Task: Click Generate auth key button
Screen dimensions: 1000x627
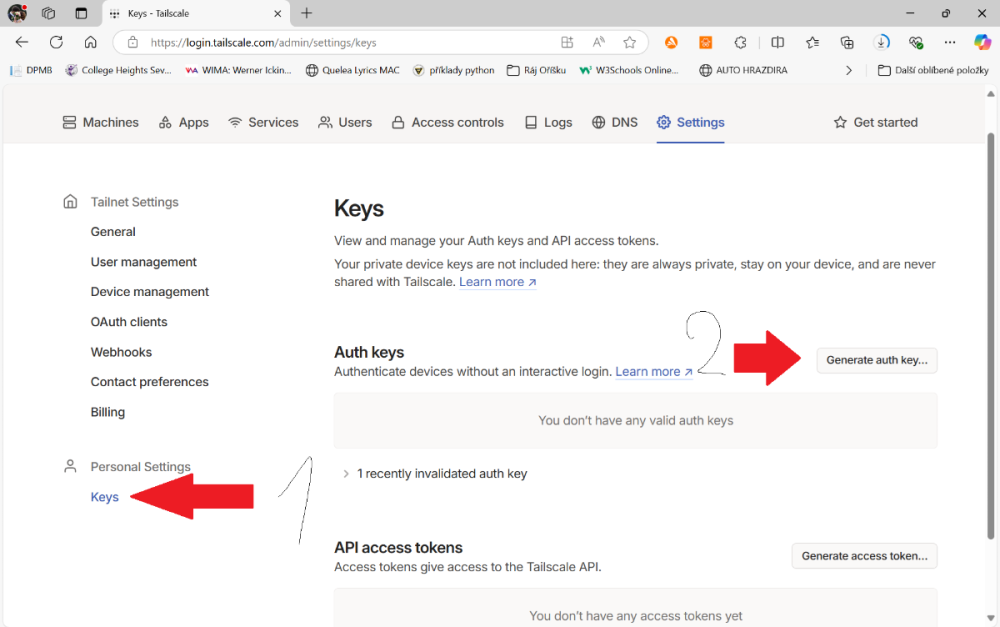Action: [x=876, y=360]
